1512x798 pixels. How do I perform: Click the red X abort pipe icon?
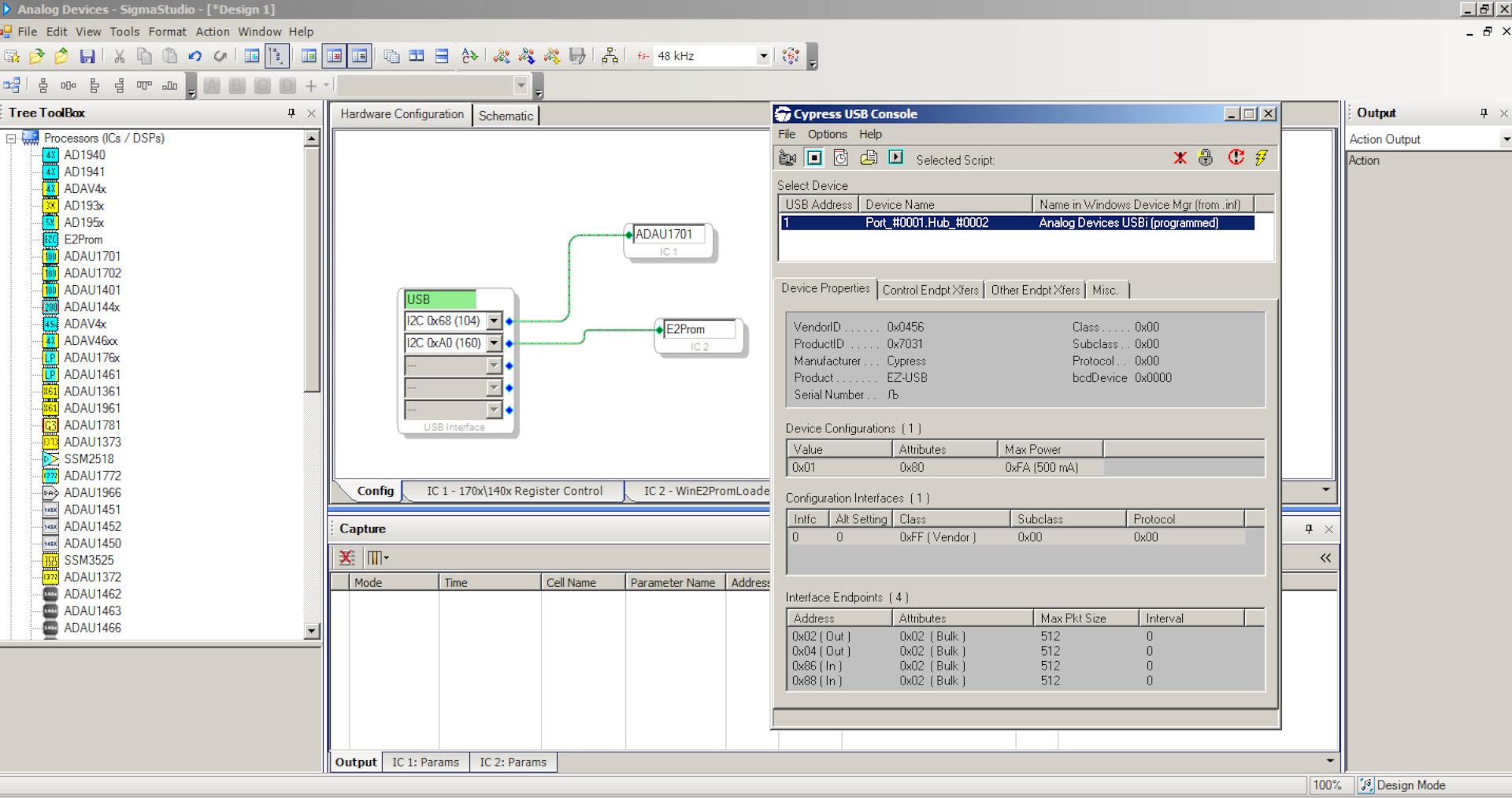[1180, 158]
